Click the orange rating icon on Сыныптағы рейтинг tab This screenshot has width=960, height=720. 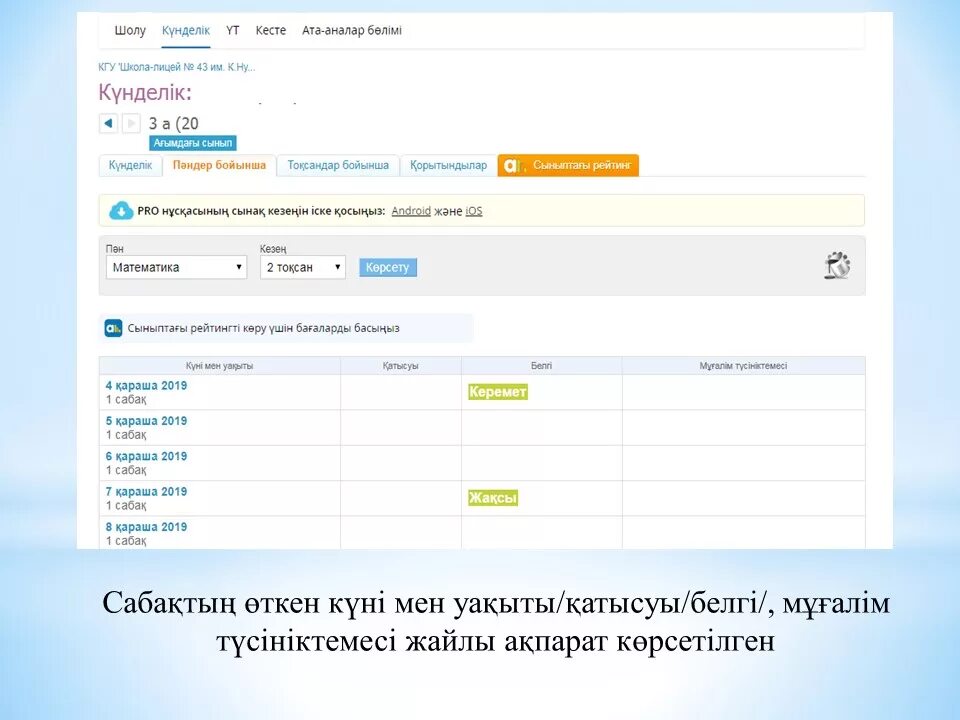click(513, 166)
